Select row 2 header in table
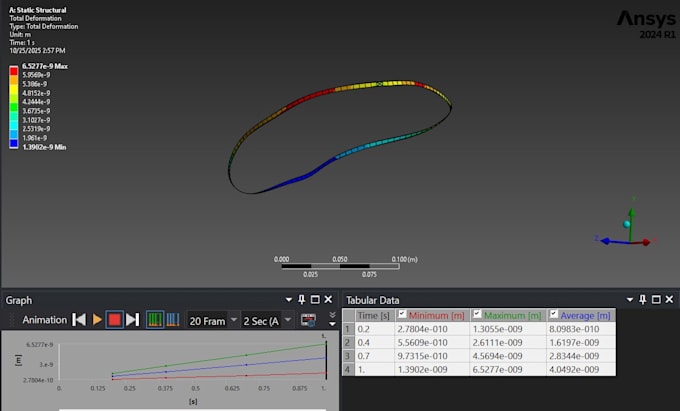Screen dimensions: 680x411 pyautogui.click(x=348, y=342)
